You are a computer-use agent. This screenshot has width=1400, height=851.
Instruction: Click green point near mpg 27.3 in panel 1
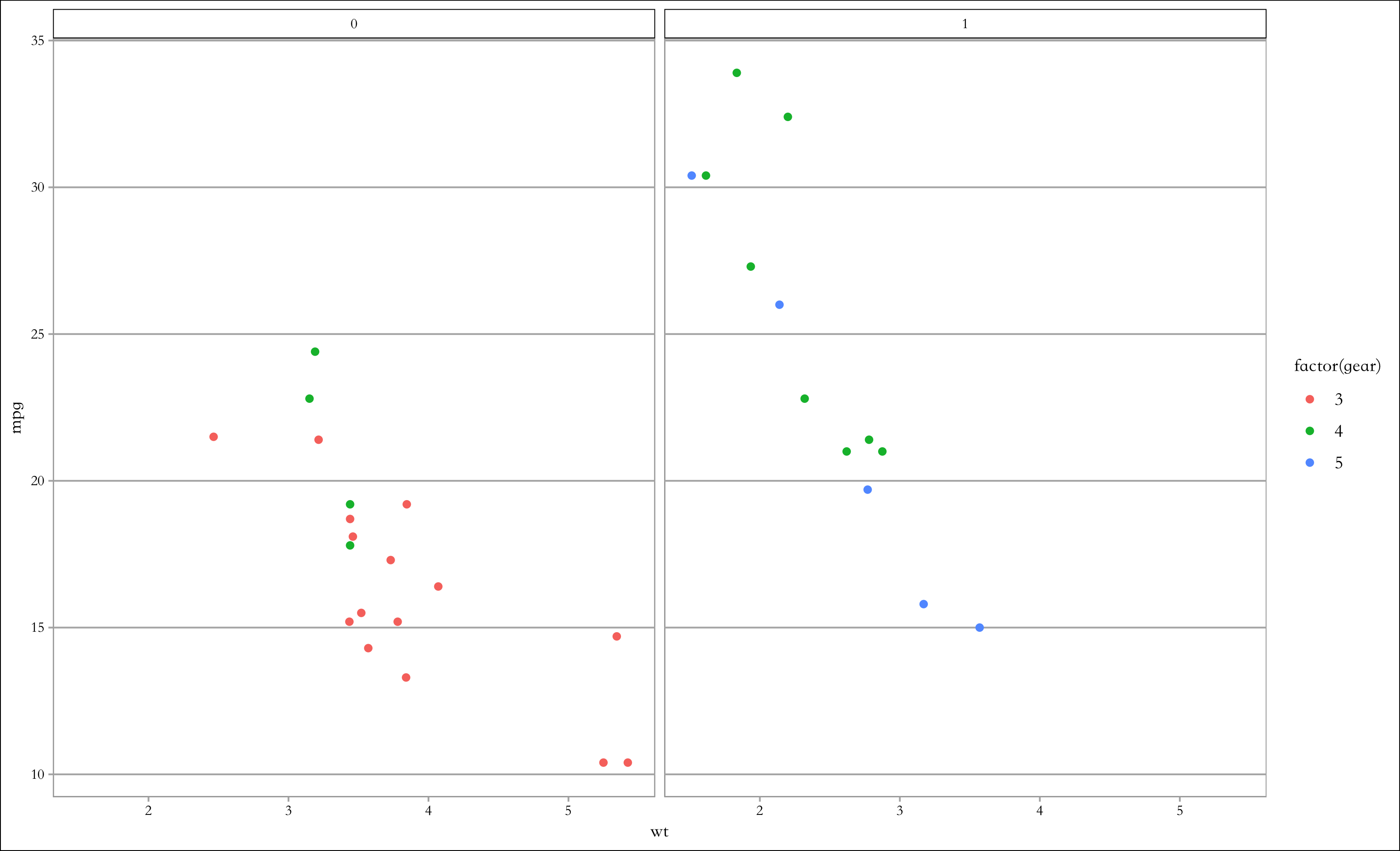750,266
